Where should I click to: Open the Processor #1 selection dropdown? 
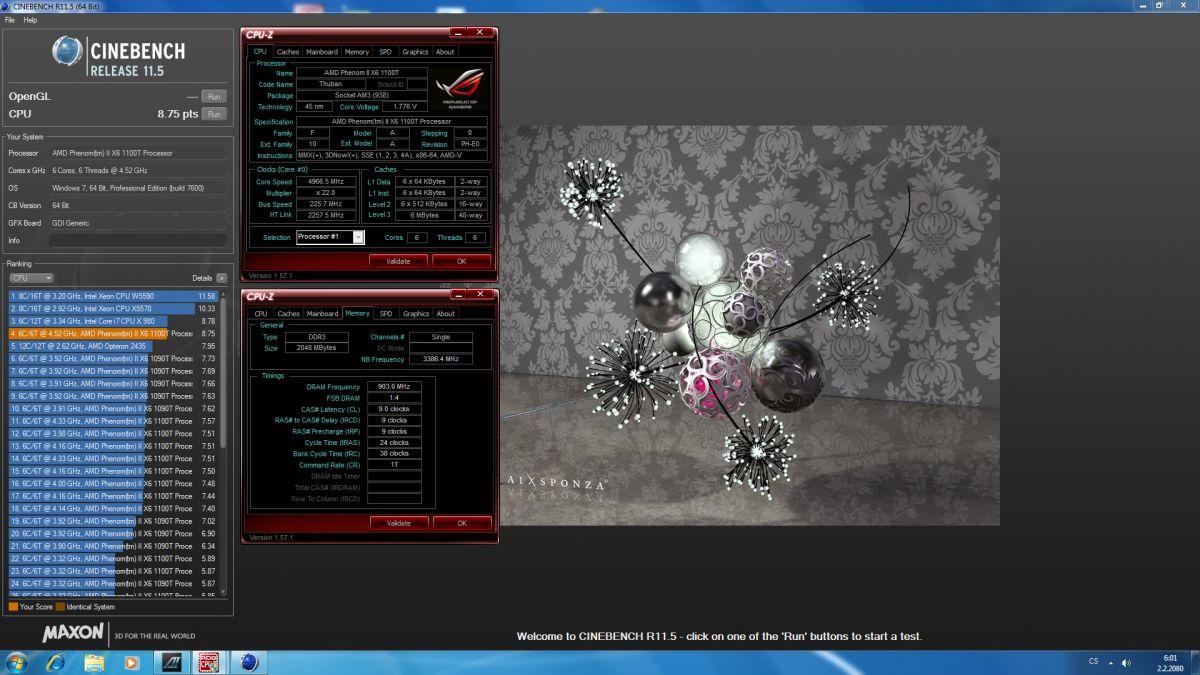[330, 237]
